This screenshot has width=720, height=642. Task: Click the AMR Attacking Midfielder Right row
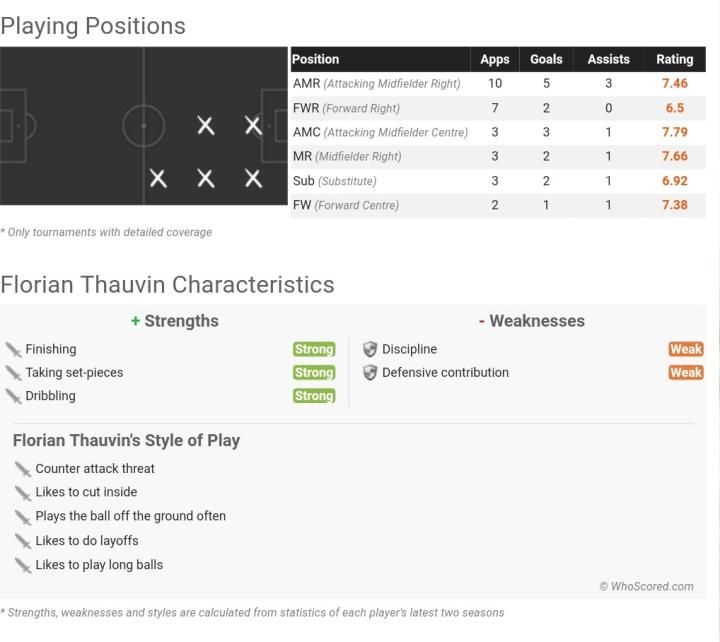(x=376, y=84)
